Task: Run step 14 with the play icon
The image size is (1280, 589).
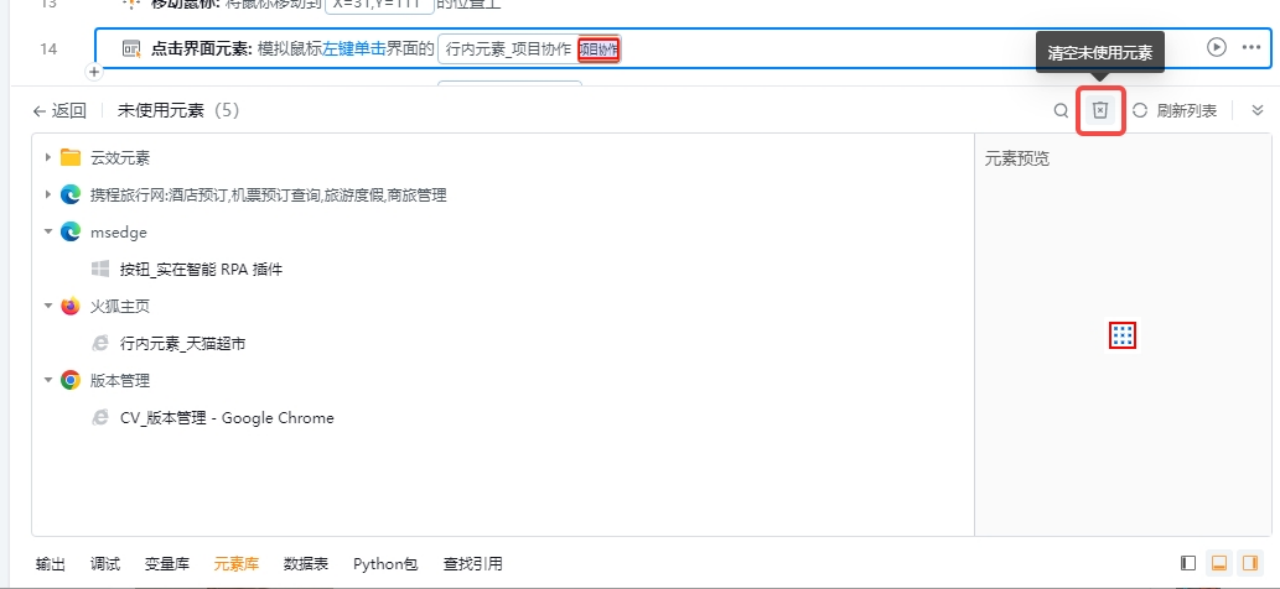Action: tap(1216, 47)
